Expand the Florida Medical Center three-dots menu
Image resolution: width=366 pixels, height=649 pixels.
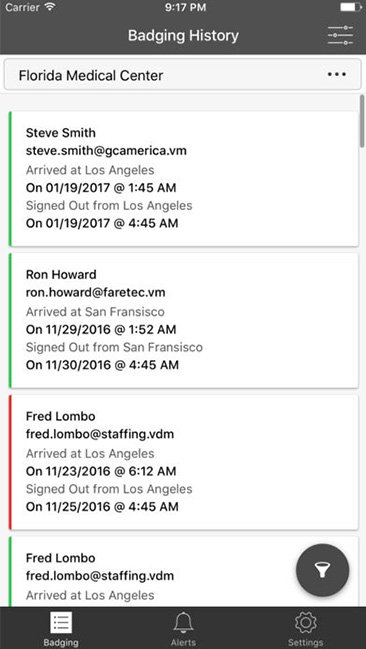pos(337,75)
